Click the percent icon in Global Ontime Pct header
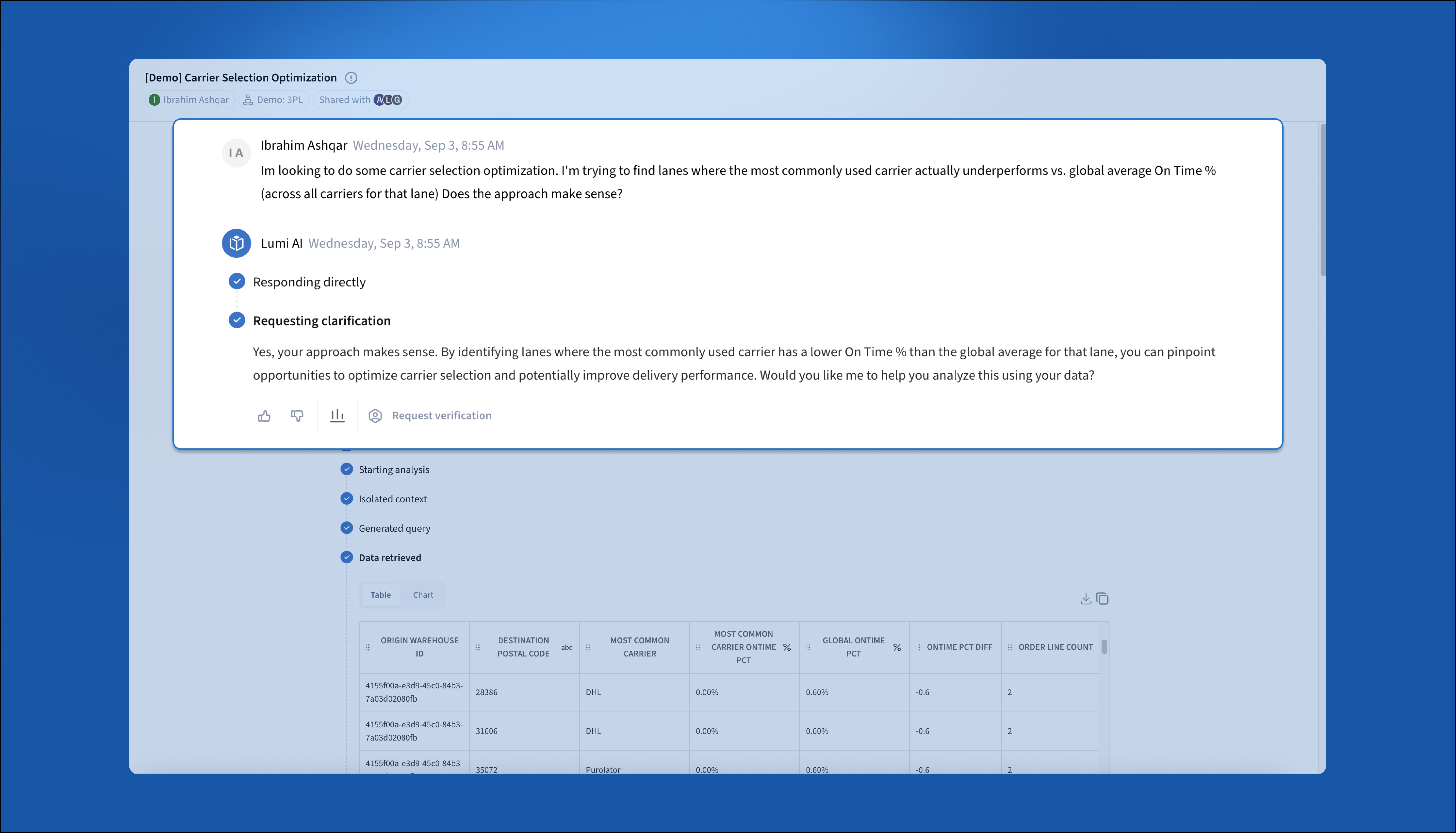Image resolution: width=1456 pixels, height=833 pixels. [x=897, y=648]
